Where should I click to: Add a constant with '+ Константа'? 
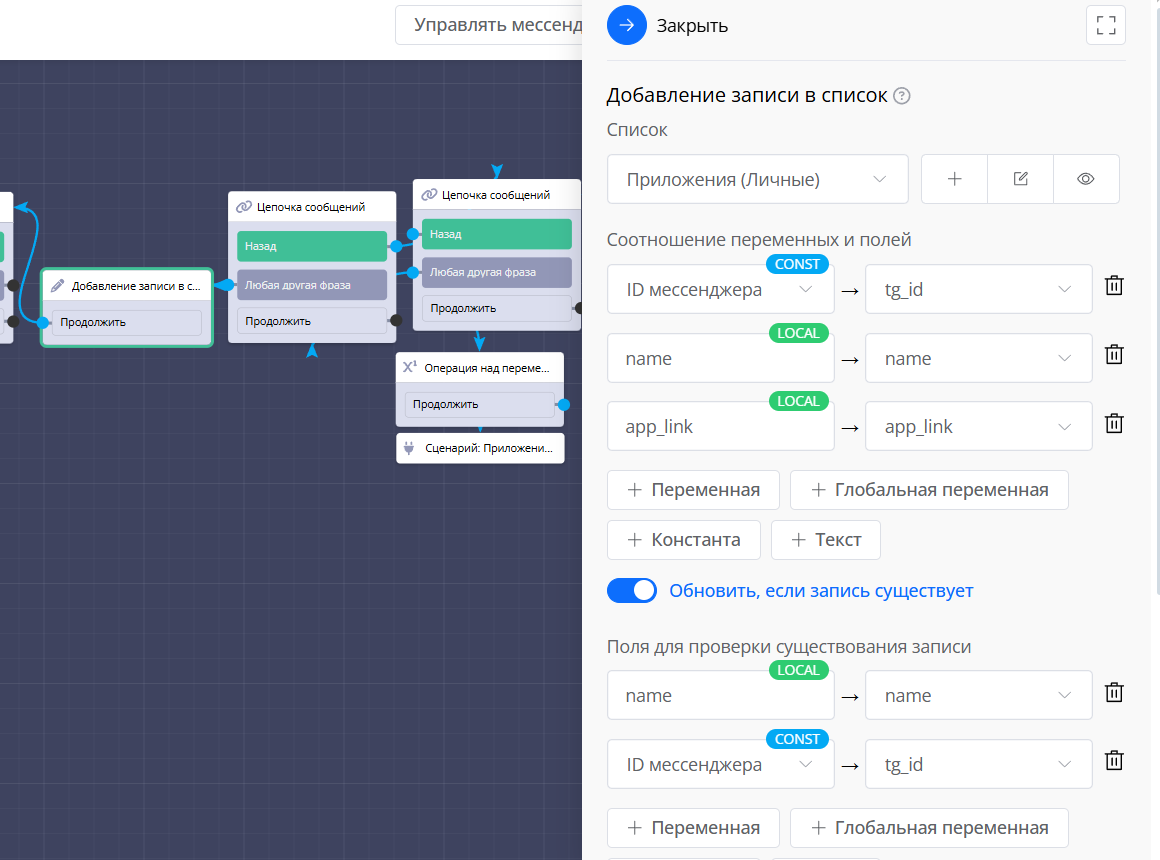coord(683,540)
